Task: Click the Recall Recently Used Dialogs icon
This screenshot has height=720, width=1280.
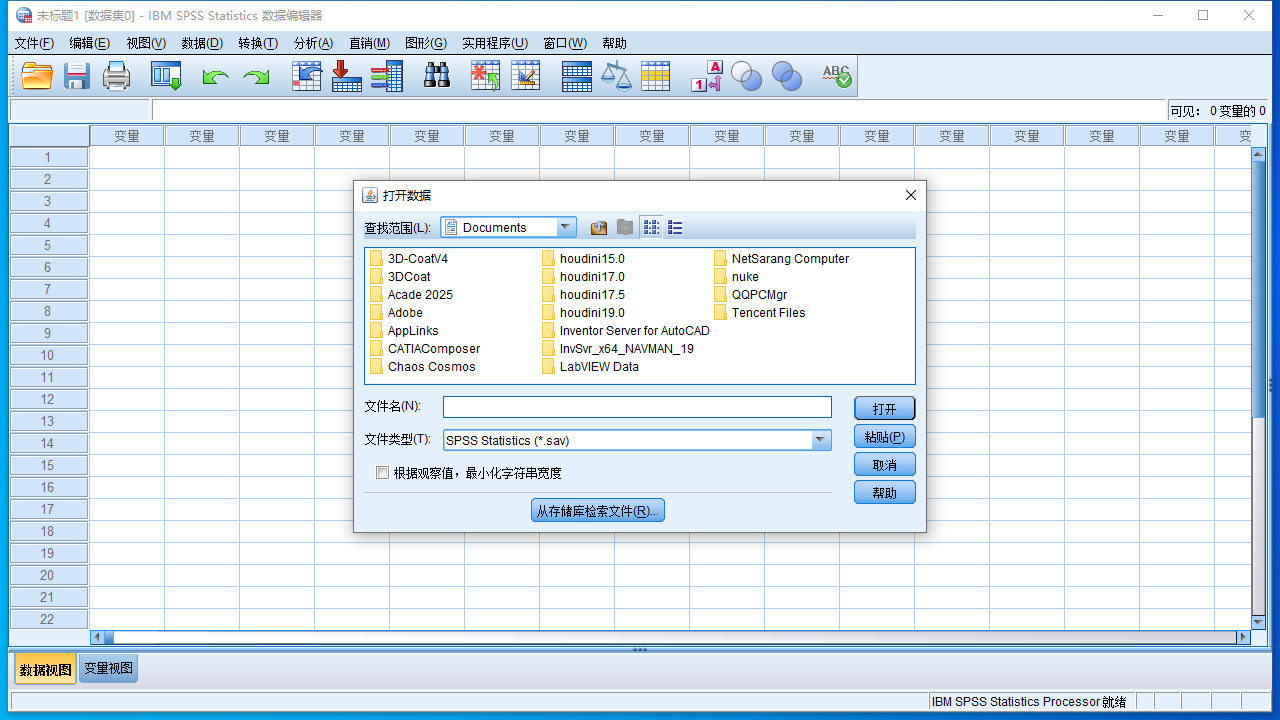Action: pyautogui.click(x=166, y=74)
